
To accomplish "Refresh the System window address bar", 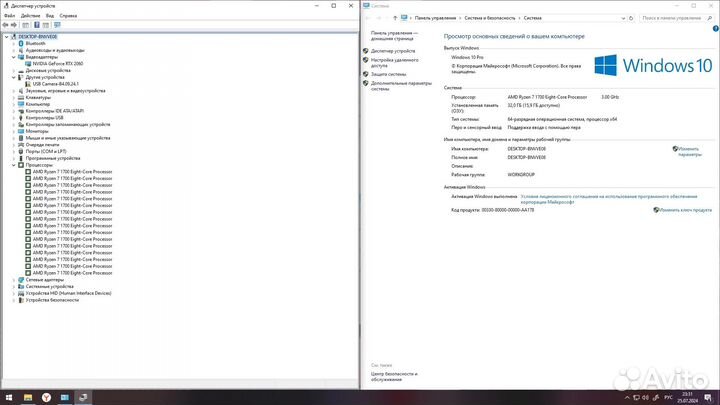I will tap(631, 18).
